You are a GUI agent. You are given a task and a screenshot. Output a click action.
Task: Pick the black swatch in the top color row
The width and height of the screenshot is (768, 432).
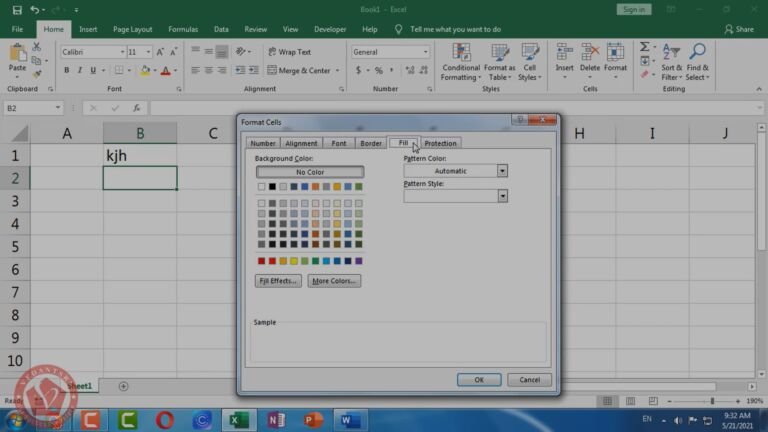click(272, 187)
